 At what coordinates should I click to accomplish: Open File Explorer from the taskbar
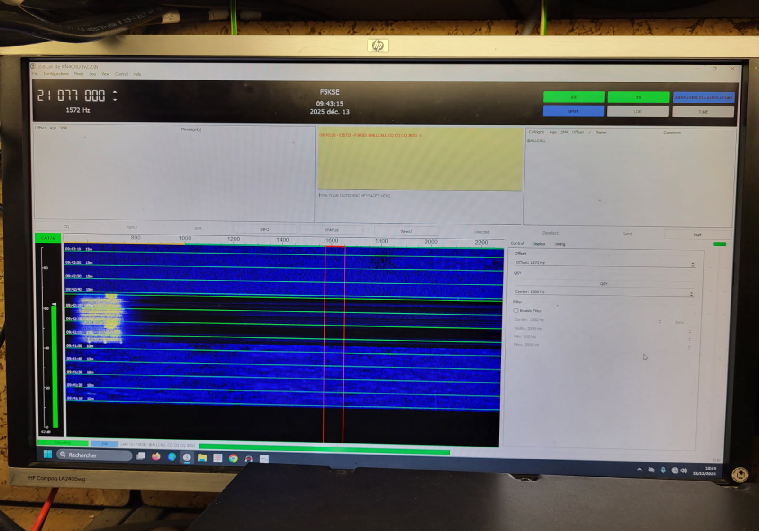[202, 456]
